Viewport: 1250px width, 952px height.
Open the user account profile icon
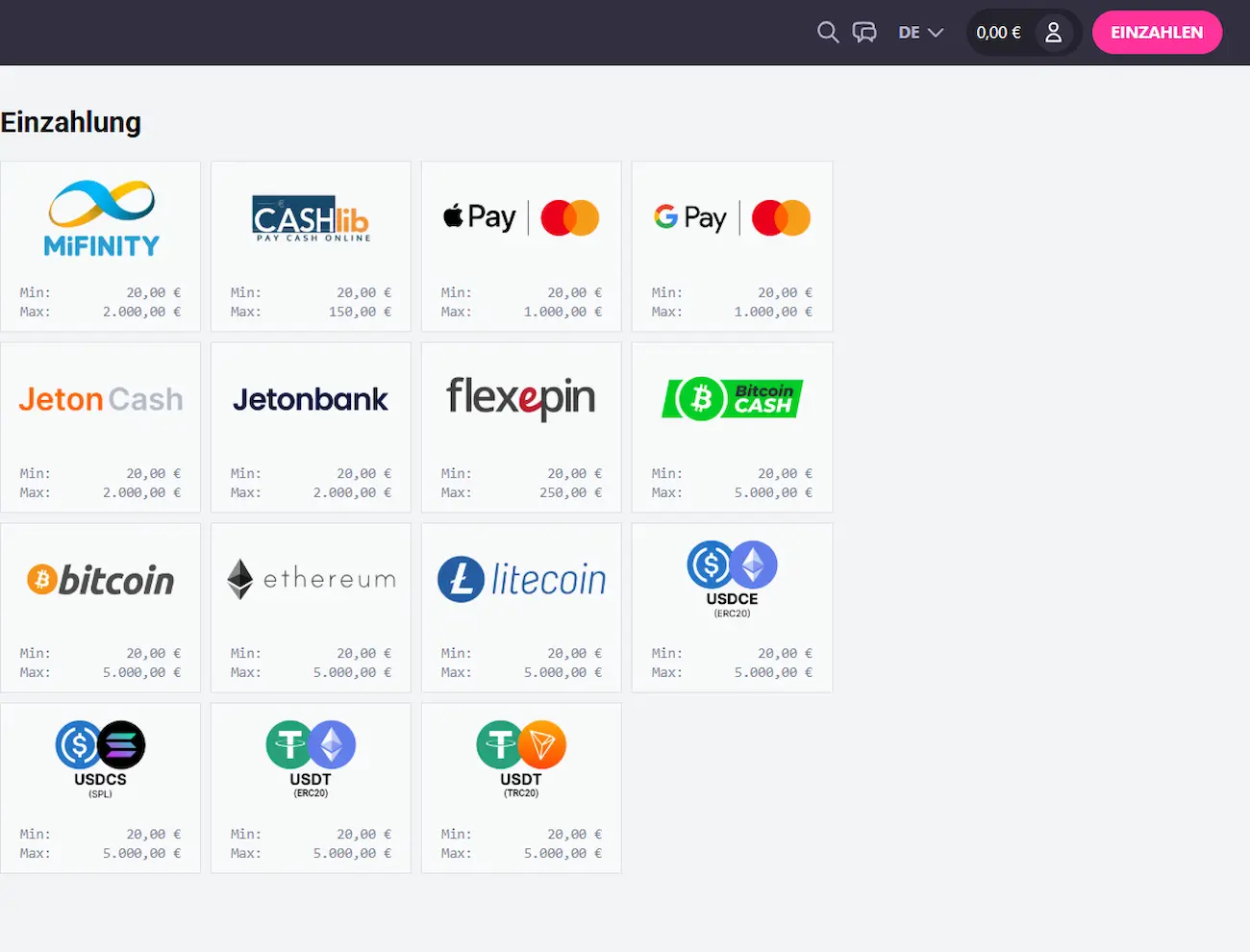tap(1053, 33)
